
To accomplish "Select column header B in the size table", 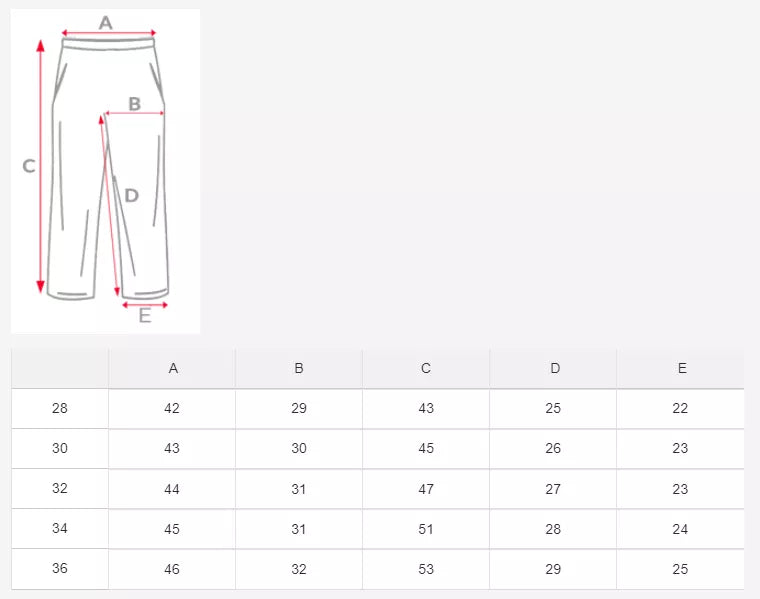I will pos(299,368).
